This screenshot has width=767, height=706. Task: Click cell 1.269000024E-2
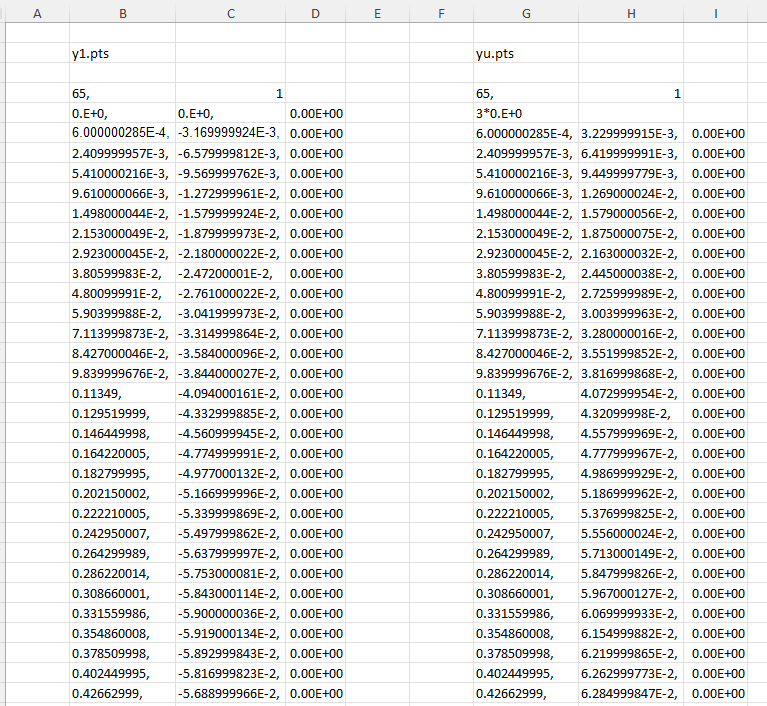coord(631,193)
